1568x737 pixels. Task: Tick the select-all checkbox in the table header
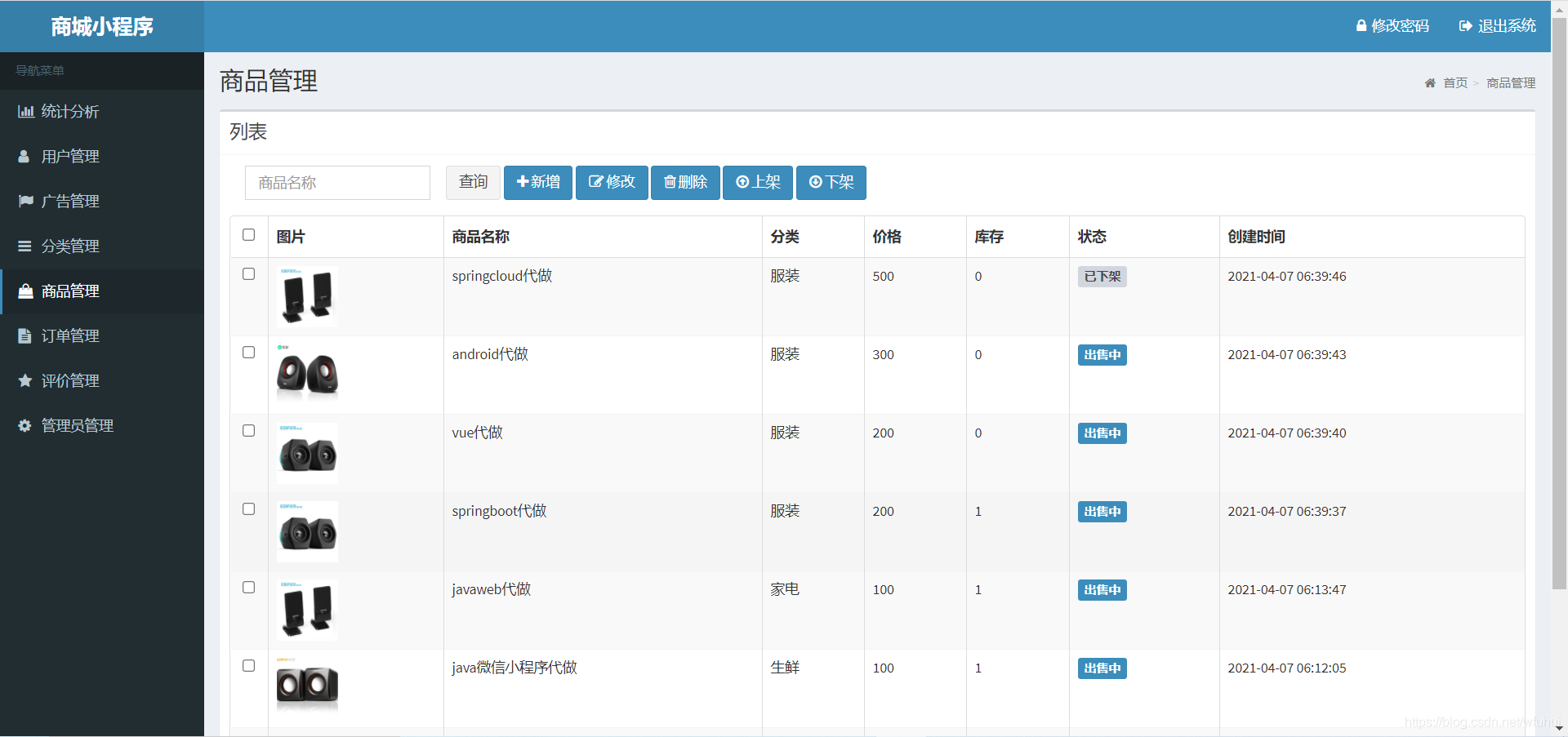[249, 235]
